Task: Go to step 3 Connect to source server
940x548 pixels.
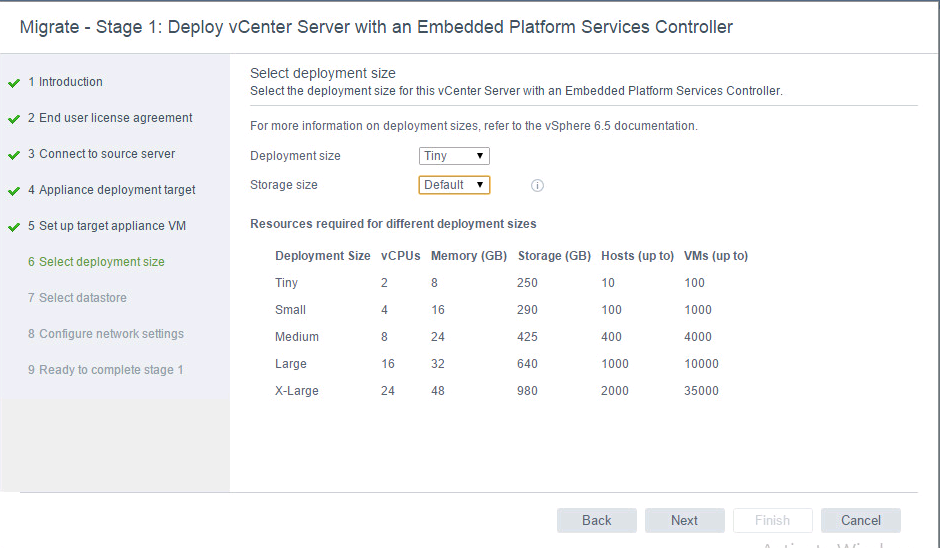Action: point(101,153)
